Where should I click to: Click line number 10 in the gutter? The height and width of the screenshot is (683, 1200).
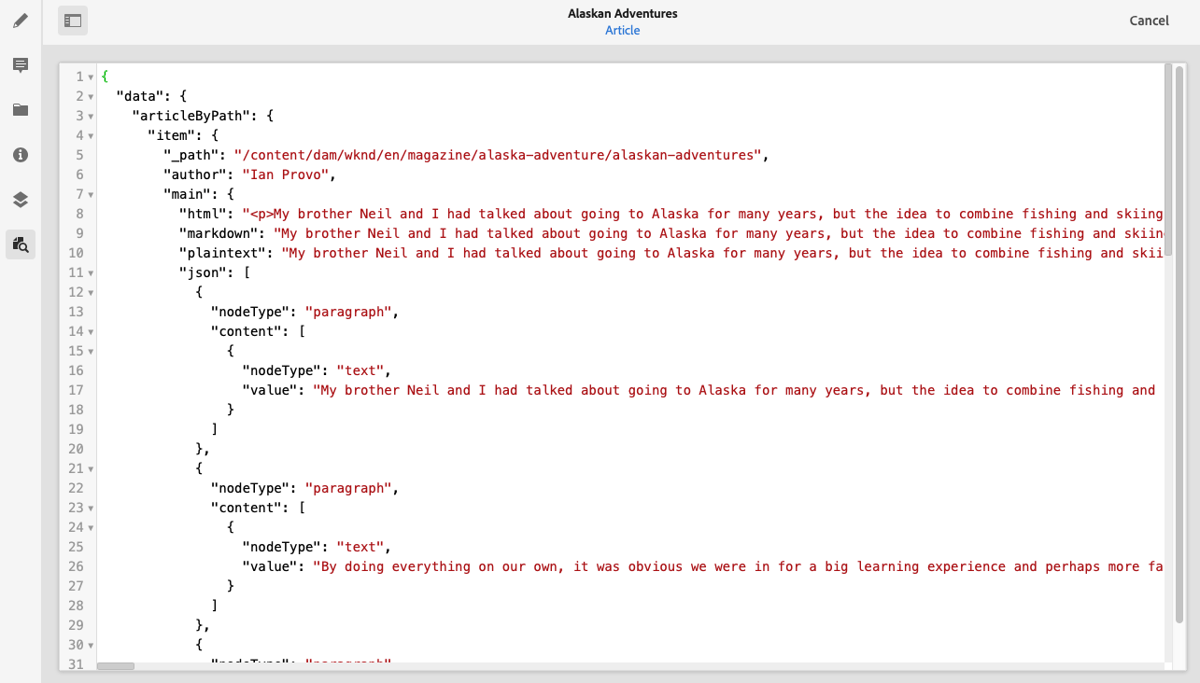click(x=76, y=253)
